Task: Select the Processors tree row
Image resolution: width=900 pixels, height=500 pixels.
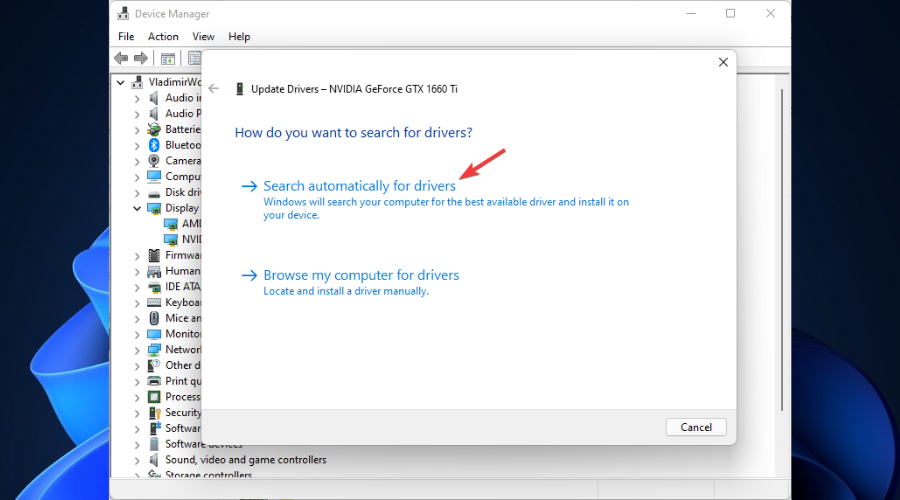Action: [183, 397]
